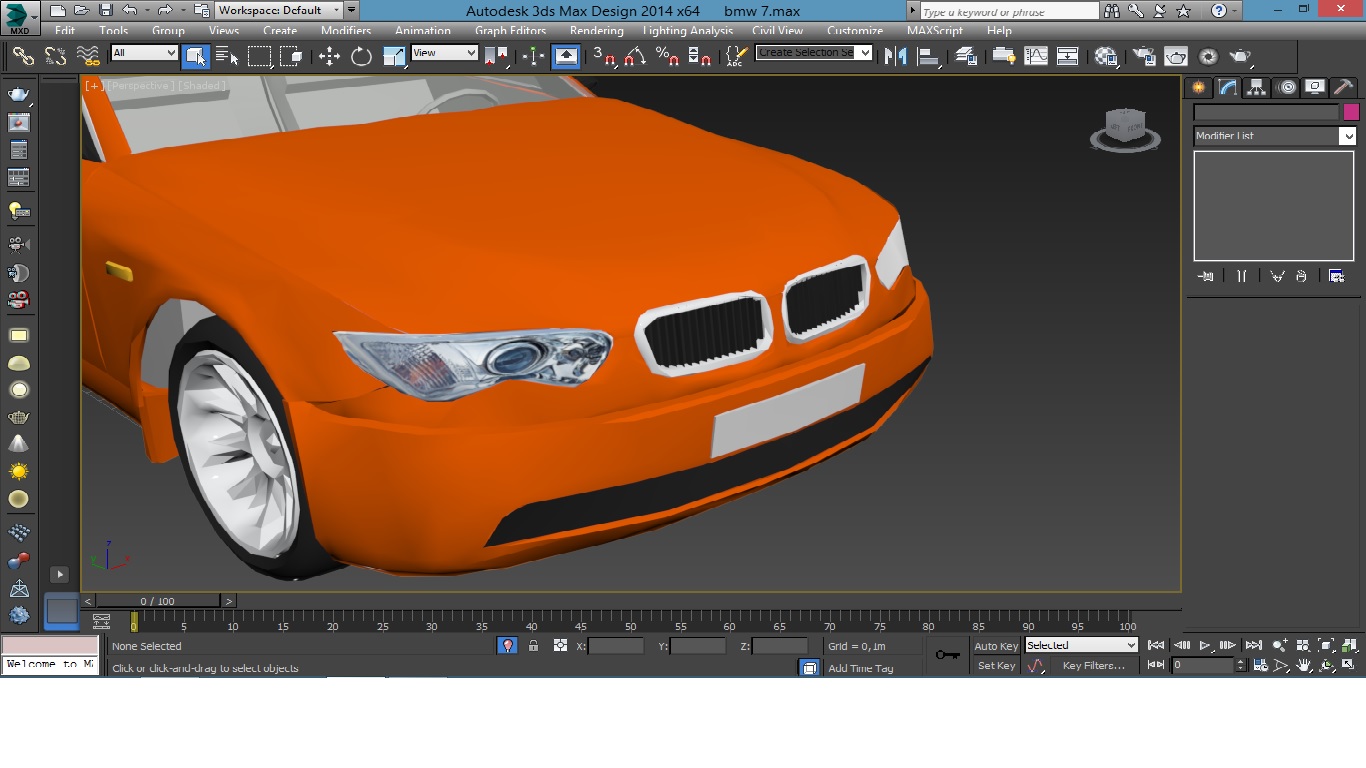Click the Set Key button
The image size is (1366, 768).
point(996,666)
